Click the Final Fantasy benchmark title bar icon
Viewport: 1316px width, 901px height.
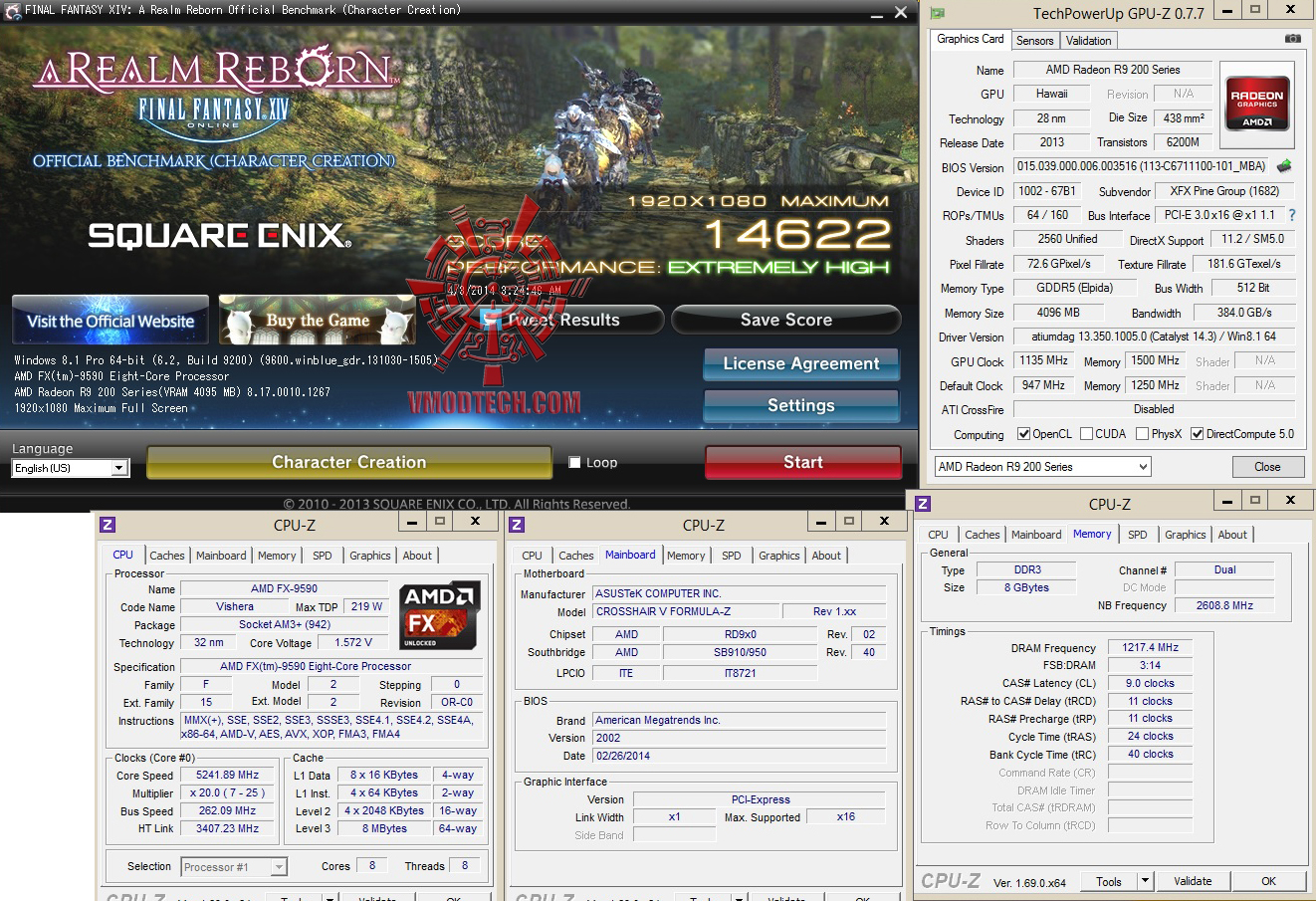12,10
